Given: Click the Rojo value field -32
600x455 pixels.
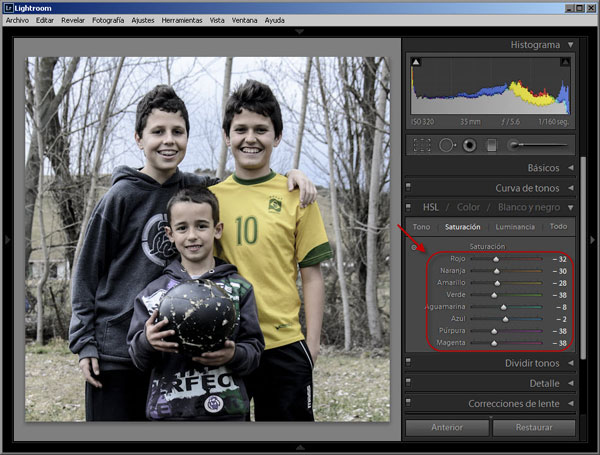Looking at the screenshot, I should (560, 259).
